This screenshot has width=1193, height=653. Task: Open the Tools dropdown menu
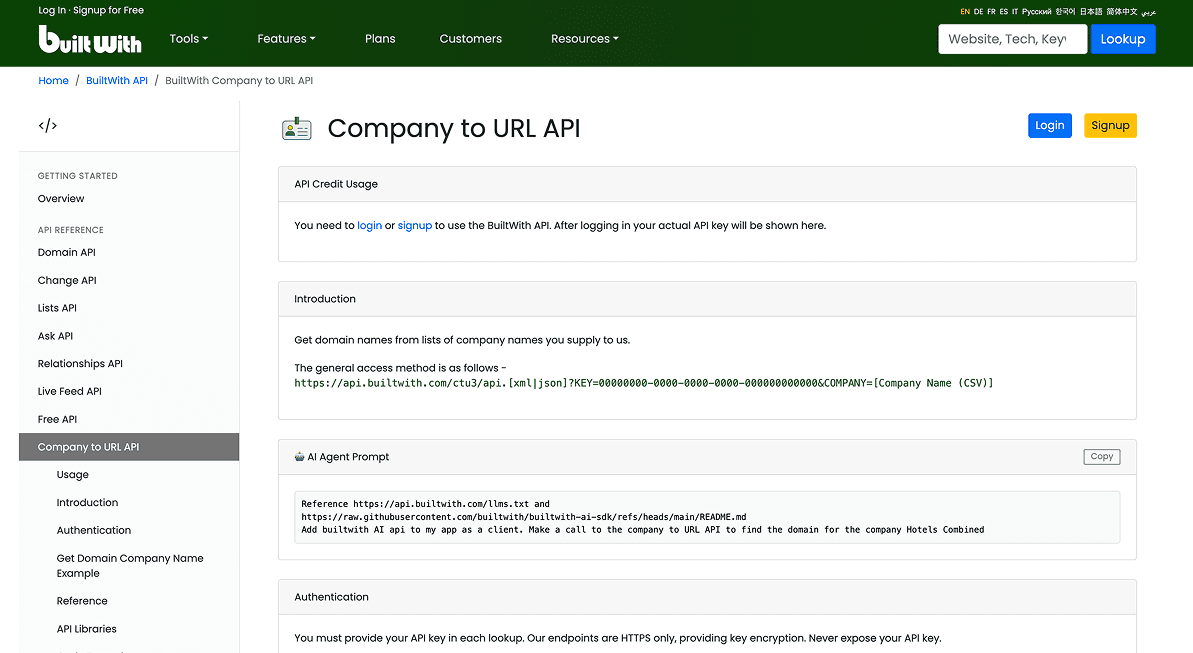189,39
